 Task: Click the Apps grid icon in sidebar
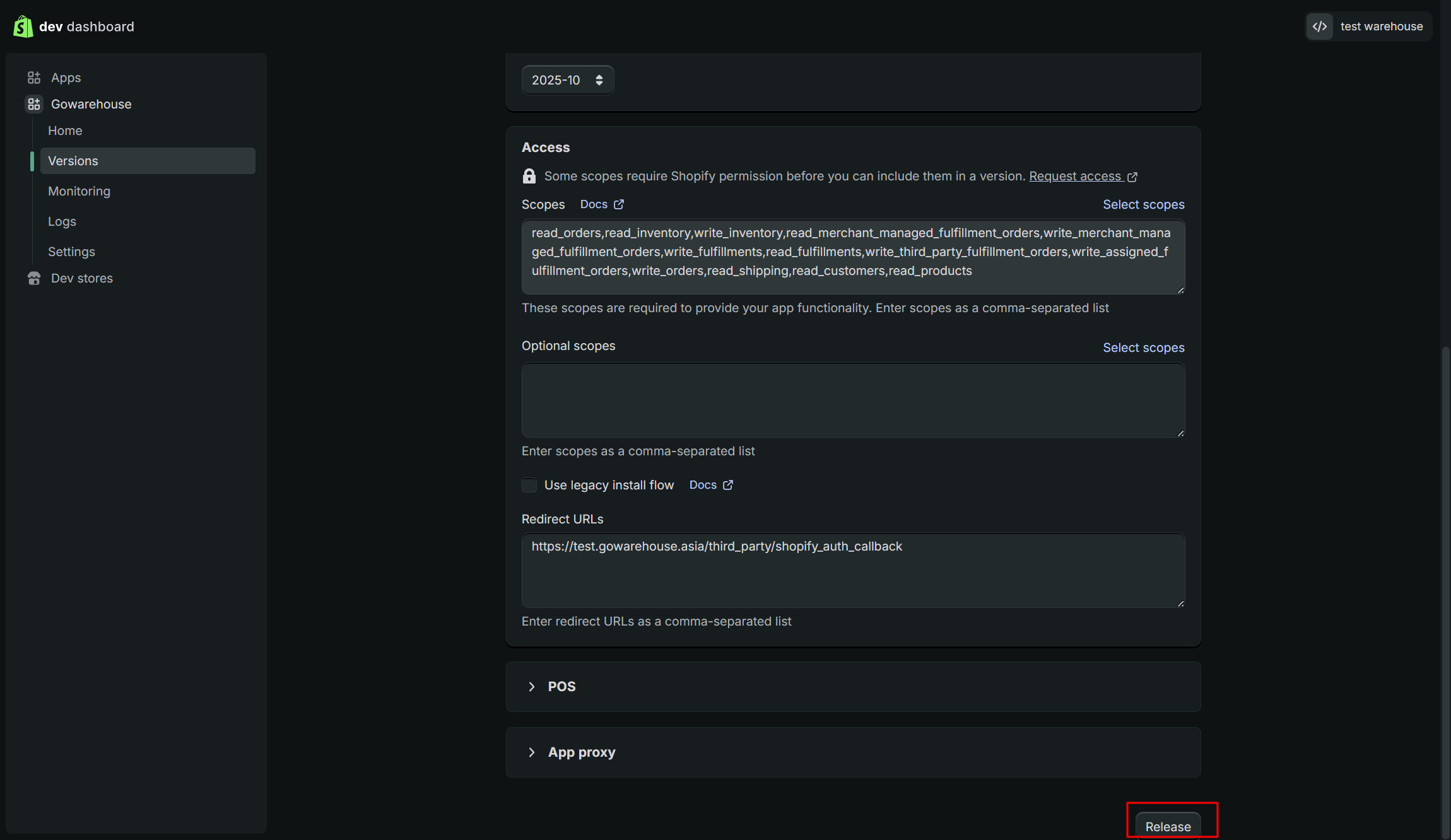click(34, 78)
